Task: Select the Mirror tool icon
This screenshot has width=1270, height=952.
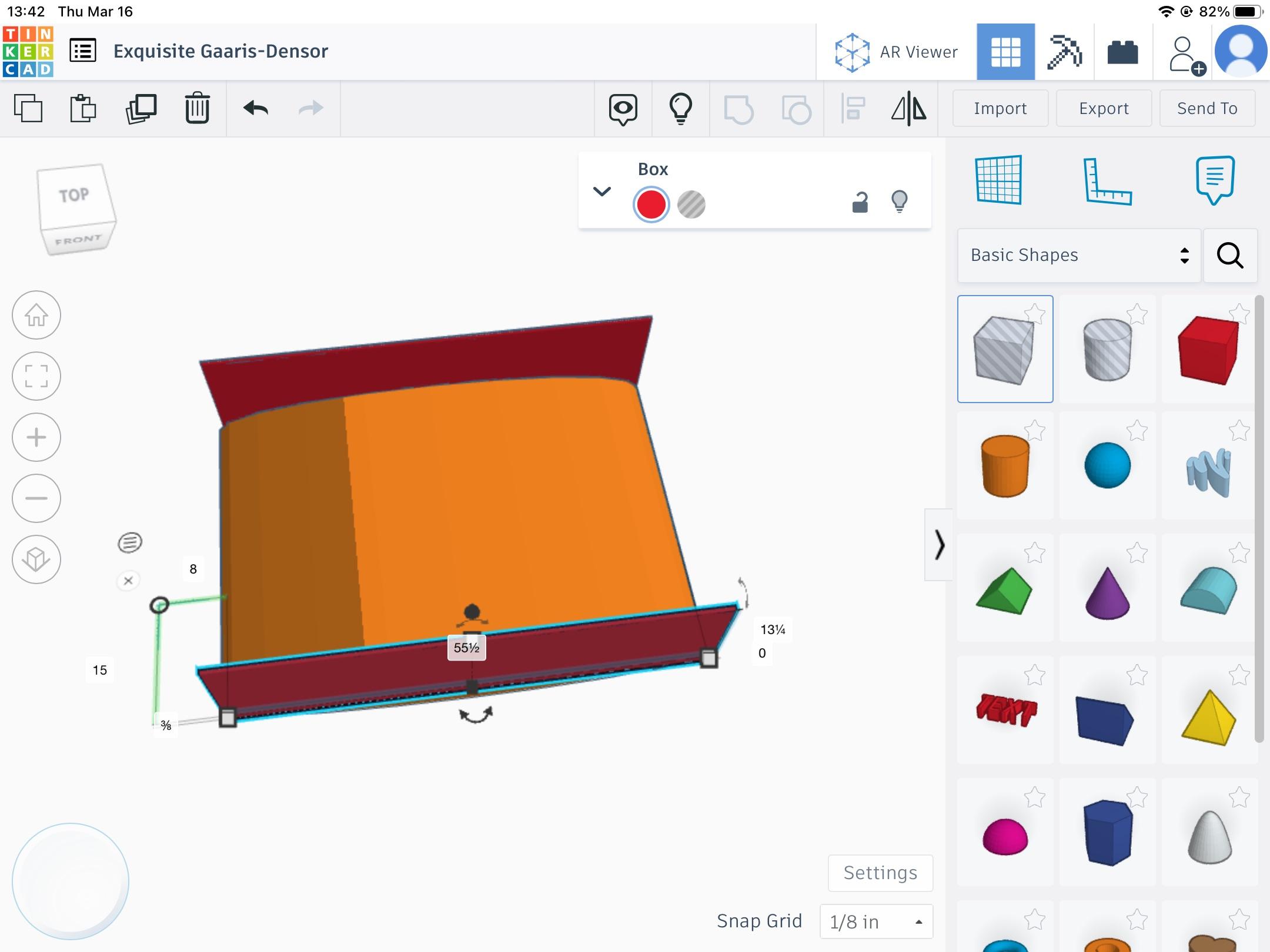Action: click(x=908, y=109)
